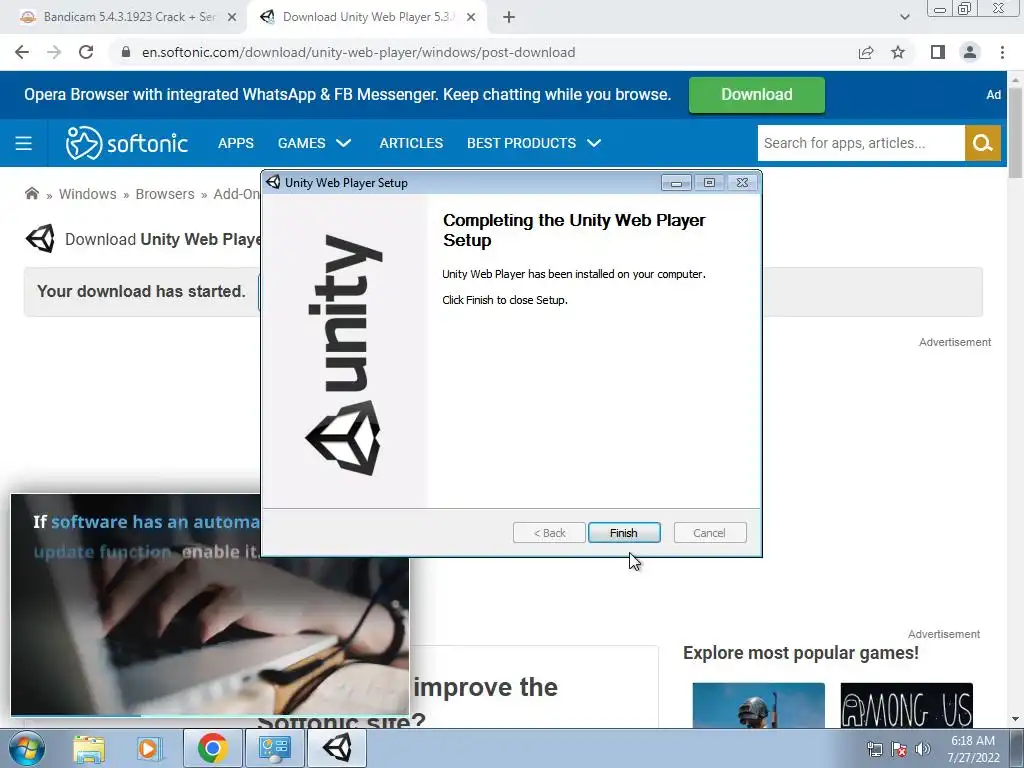
Task: Click the green Download button in Opera ad
Action: 756,95
